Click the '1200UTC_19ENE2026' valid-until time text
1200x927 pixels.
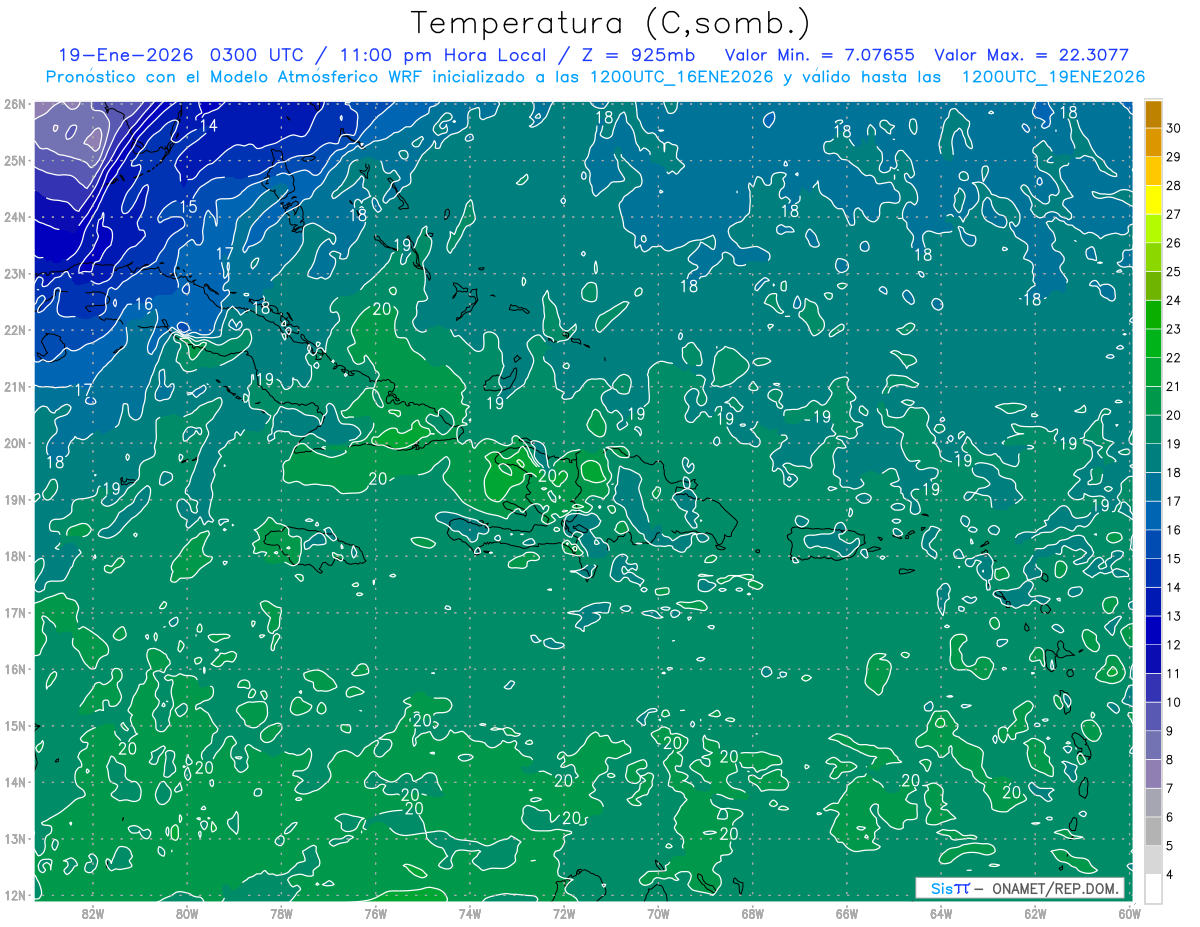pos(1053,77)
